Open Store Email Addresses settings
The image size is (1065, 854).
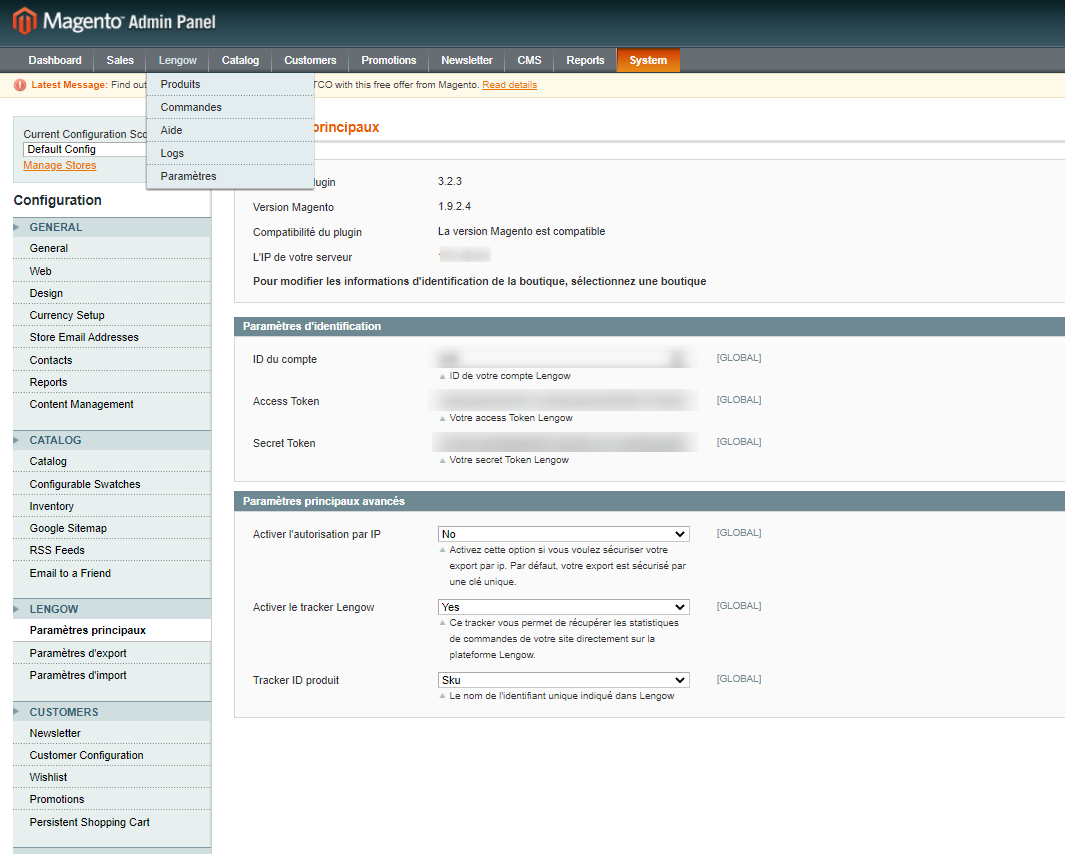(112, 337)
